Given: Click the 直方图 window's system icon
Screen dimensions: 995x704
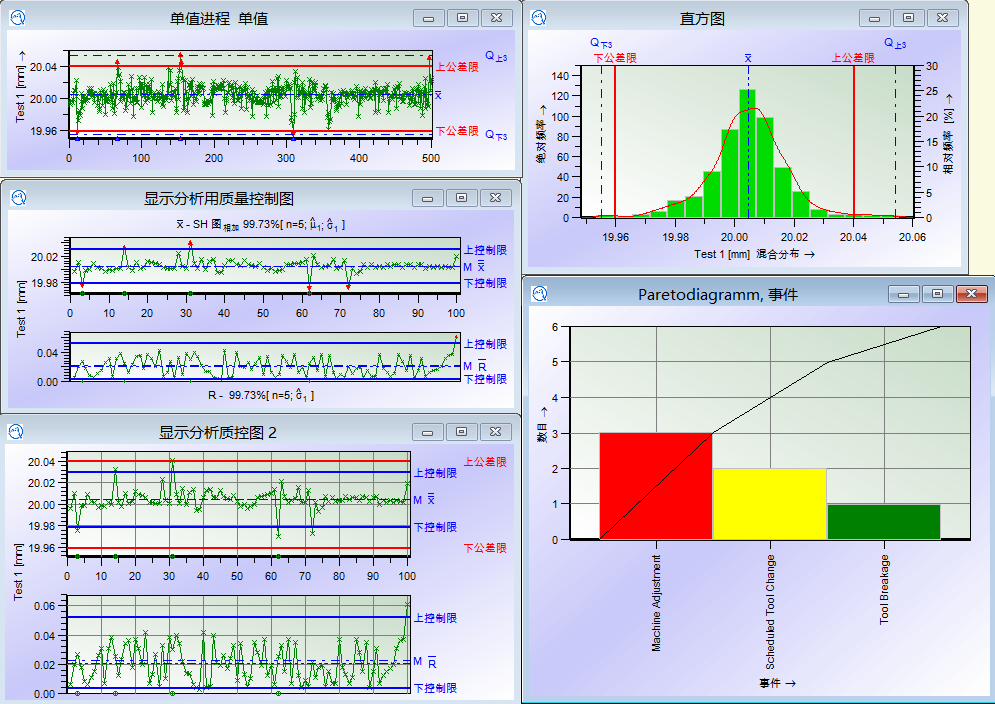Looking at the screenshot, I should 539,17.
